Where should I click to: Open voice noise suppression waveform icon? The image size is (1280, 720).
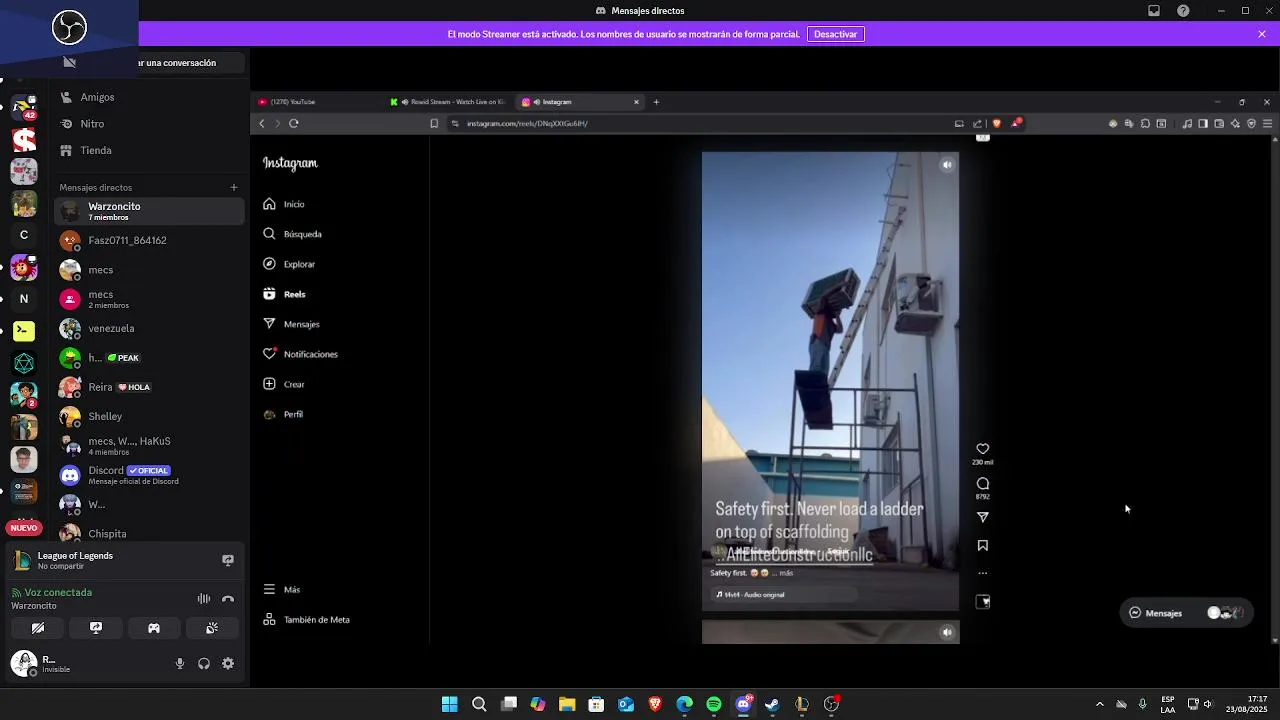(204, 598)
